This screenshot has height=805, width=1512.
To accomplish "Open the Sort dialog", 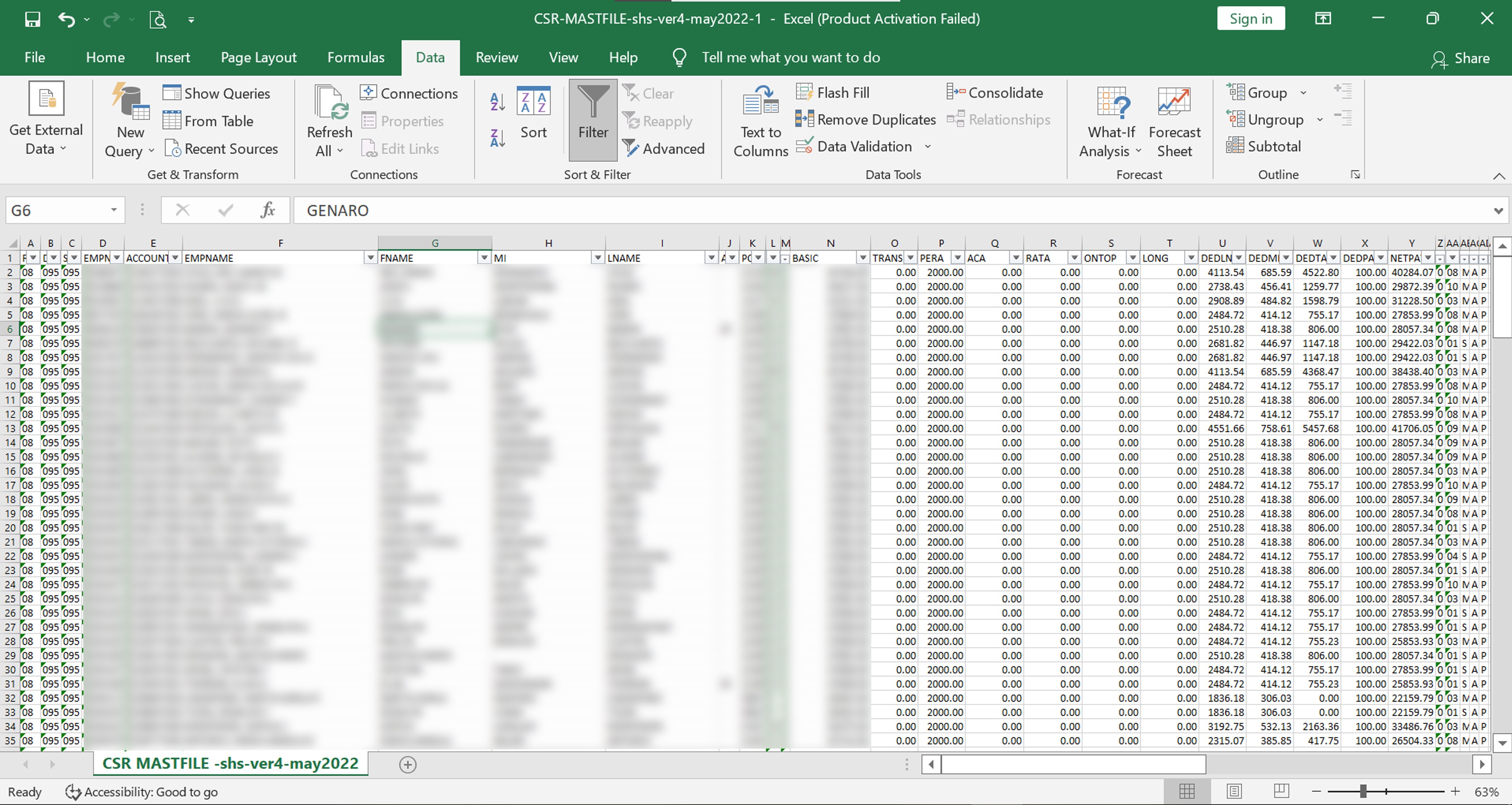I will point(533,114).
